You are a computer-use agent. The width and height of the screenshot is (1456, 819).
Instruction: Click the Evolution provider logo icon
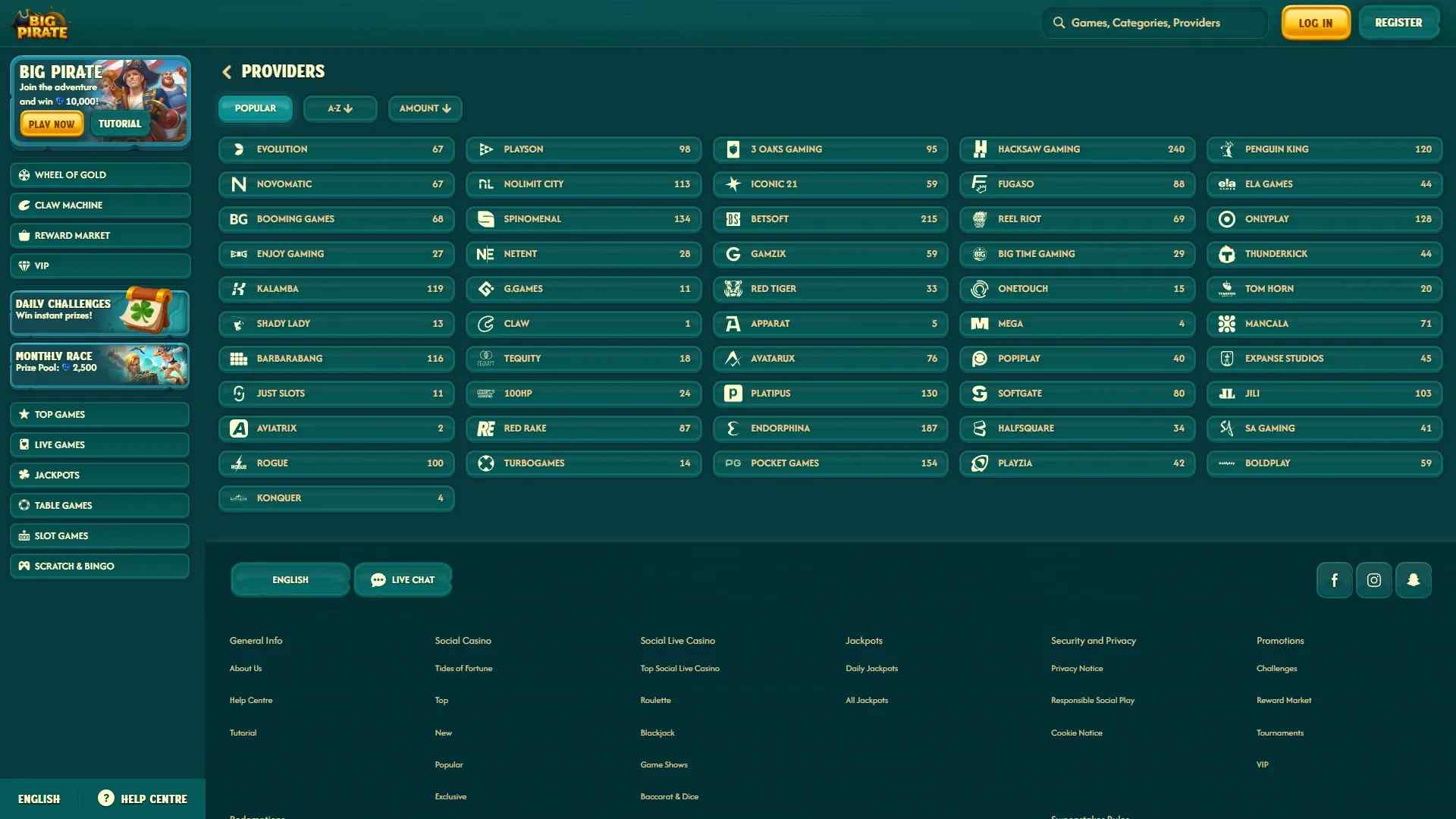pyautogui.click(x=239, y=149)
